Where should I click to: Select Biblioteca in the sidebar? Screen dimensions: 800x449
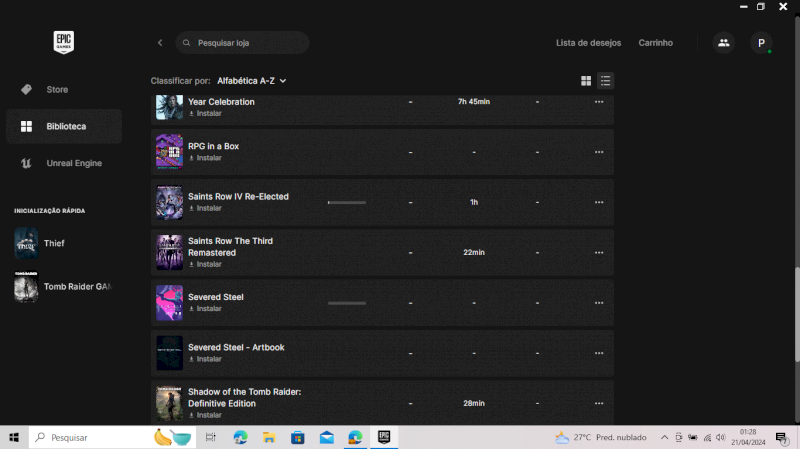pos(64,126)
